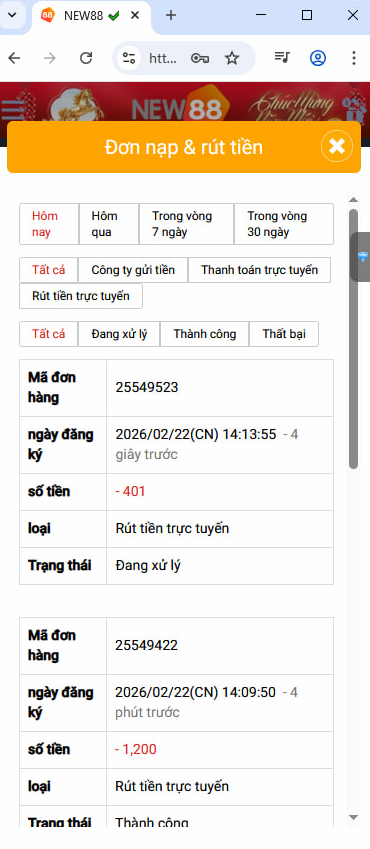Close the NEW88 tab
370x849 pixels.
tap(135, 16)
